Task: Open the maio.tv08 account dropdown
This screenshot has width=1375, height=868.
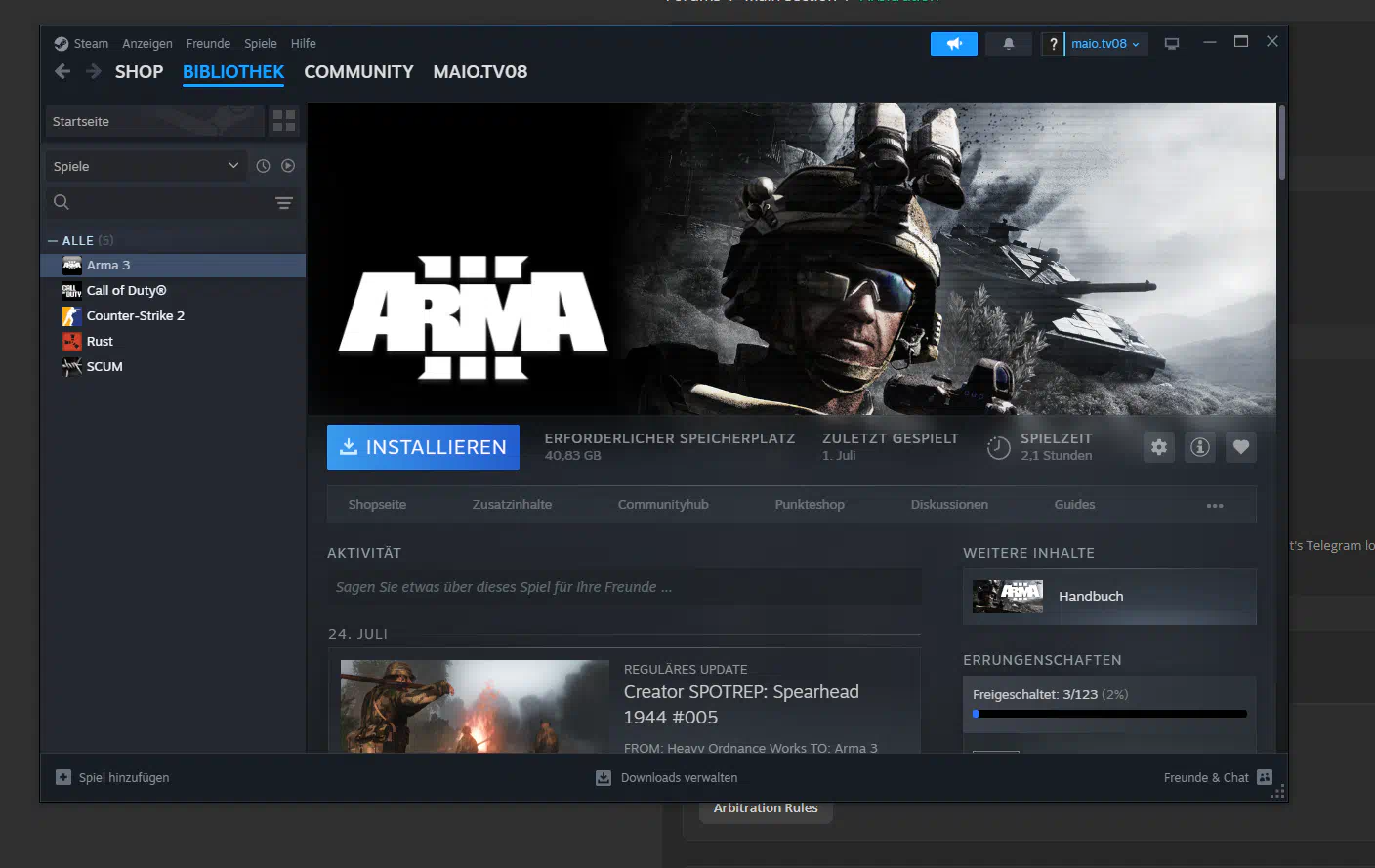Action: coord(1105,44)
